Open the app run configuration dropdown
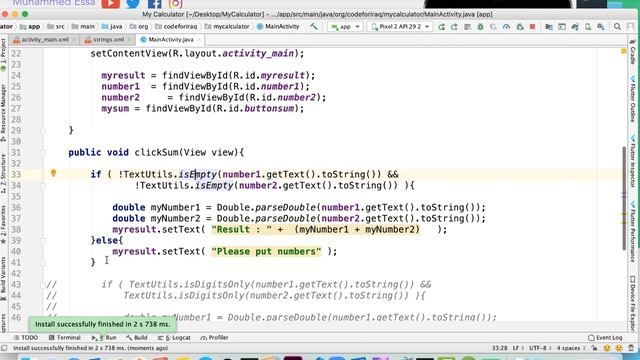 [x=345, y=27]
